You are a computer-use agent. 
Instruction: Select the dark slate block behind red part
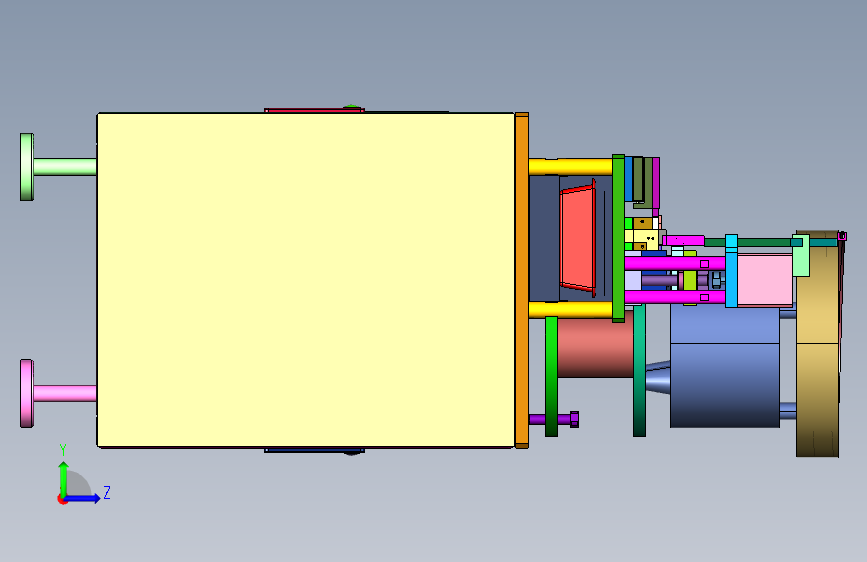coord(544,238)
